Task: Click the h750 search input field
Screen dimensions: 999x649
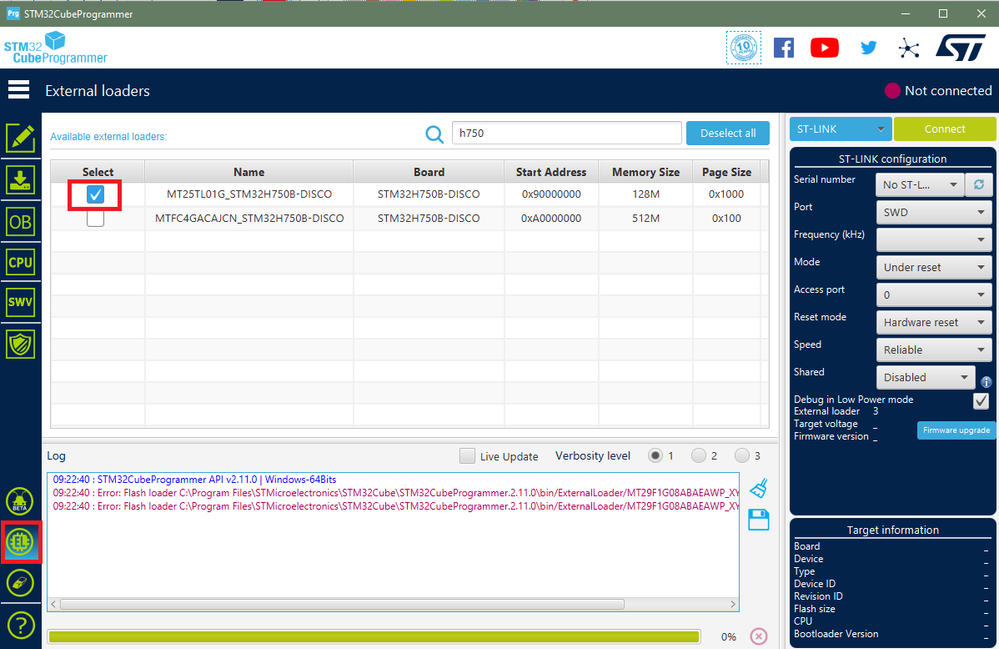Action: tap(566, 133)
